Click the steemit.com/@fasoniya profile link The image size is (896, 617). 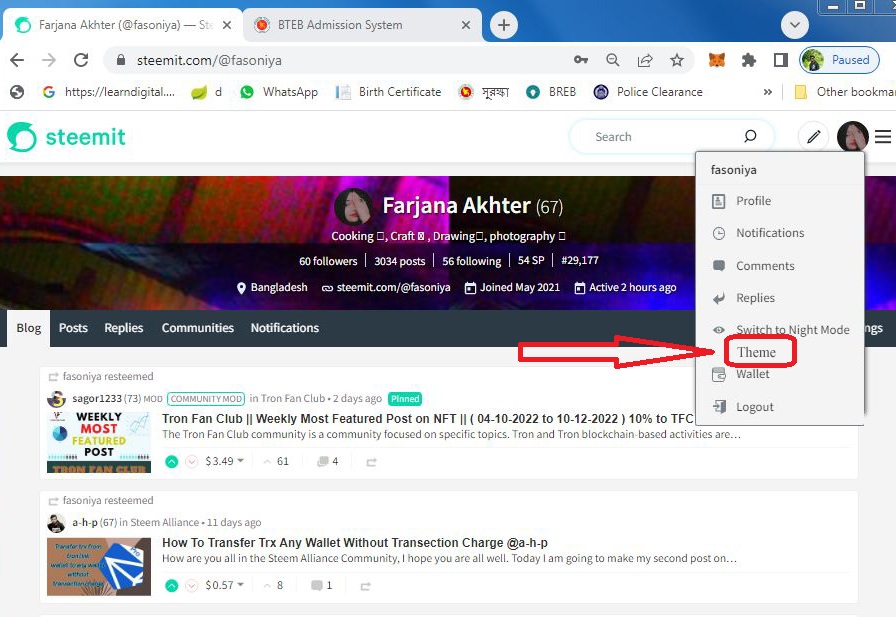[393, 287]
